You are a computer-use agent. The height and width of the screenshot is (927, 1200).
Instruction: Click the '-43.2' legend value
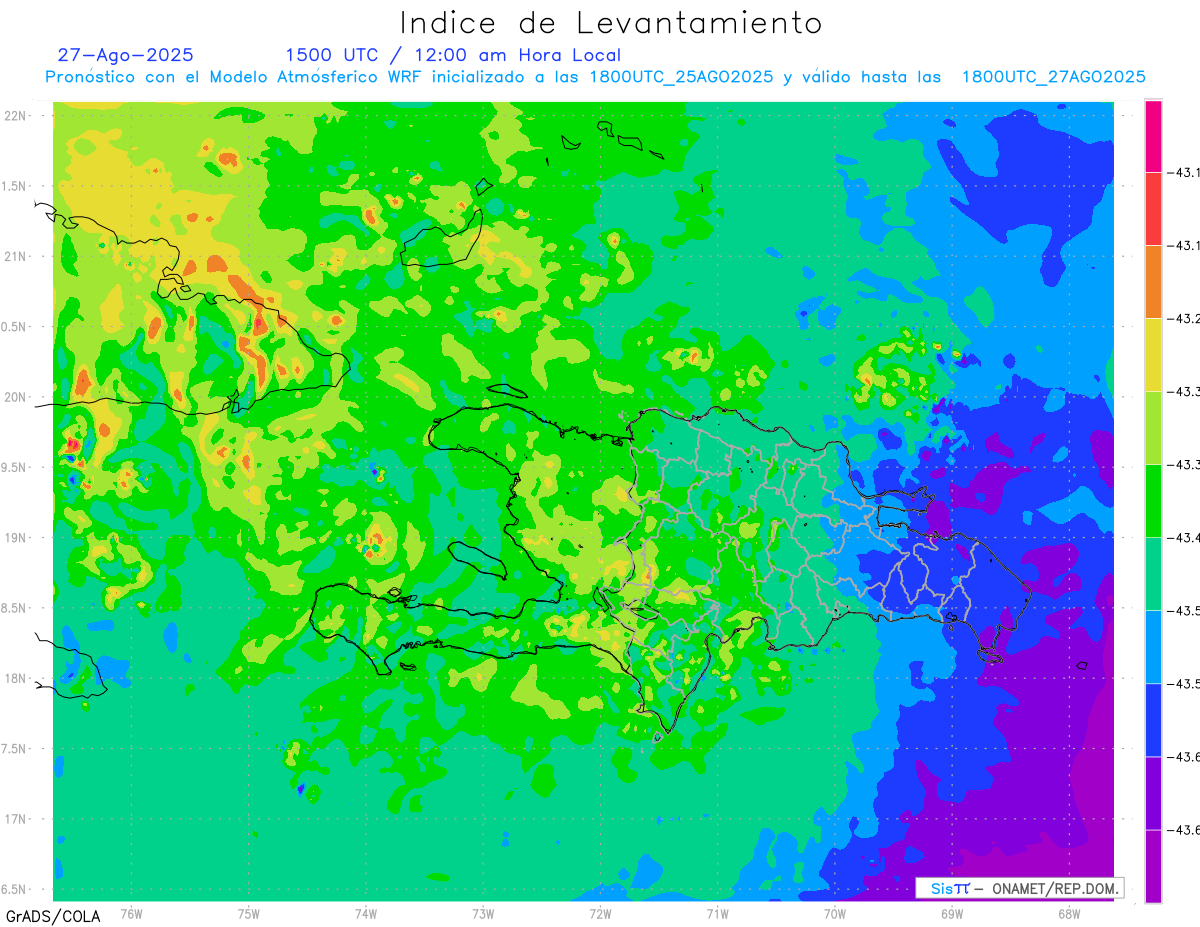pos(1185,319)
